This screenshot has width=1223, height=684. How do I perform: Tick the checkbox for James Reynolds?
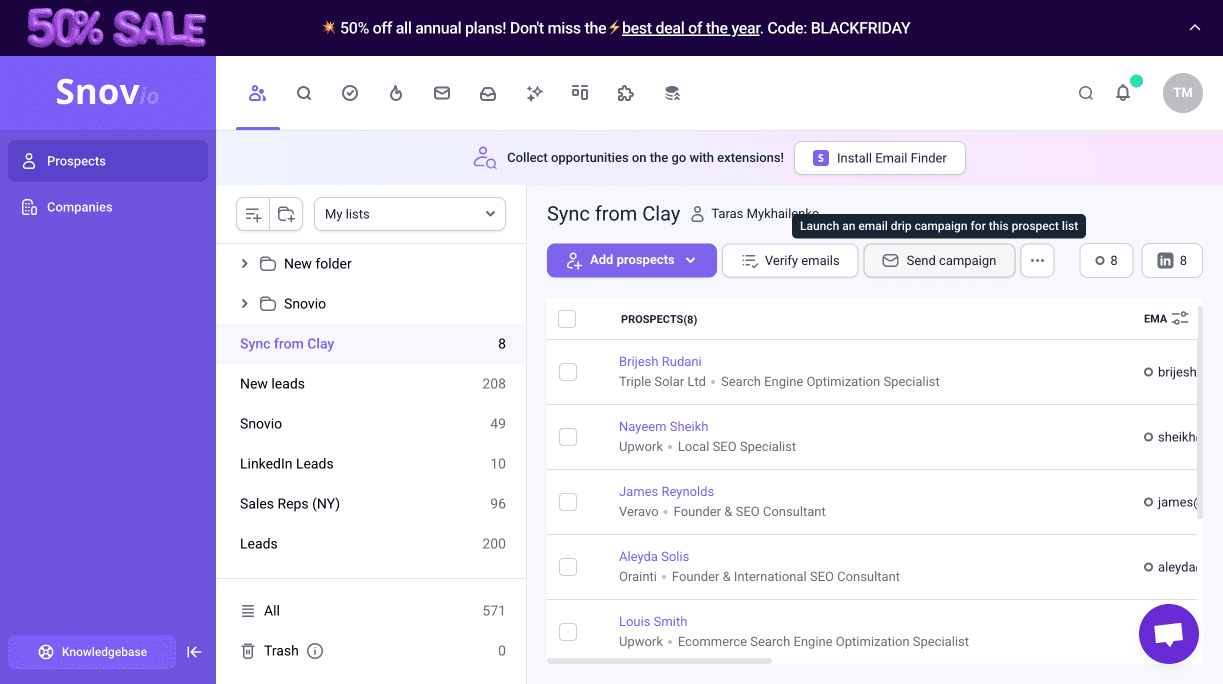[x=568, y=502]
